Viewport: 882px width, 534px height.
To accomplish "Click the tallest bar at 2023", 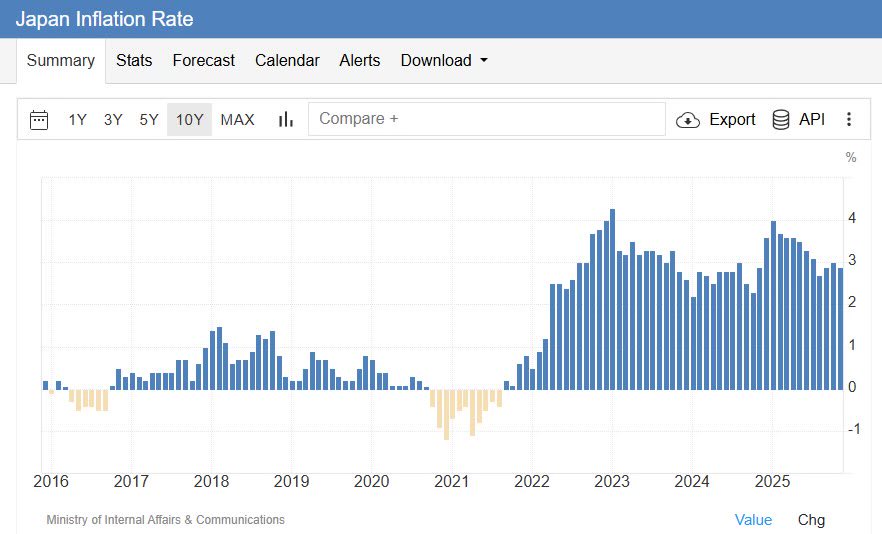I will tap(612, 300).
